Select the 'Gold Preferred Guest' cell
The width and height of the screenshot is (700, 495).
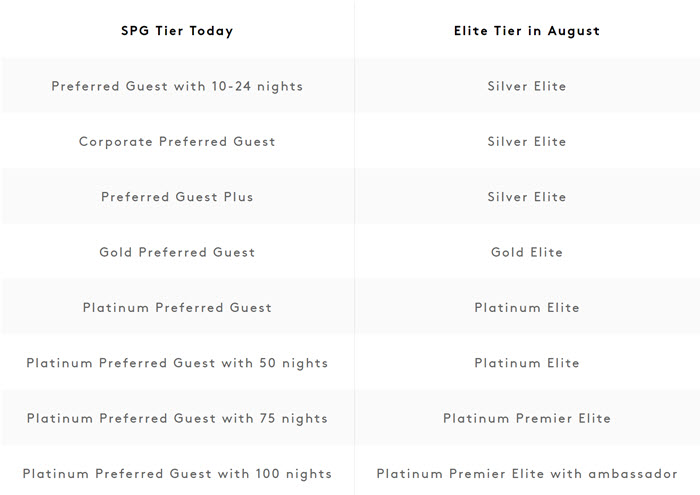point(177,252)
